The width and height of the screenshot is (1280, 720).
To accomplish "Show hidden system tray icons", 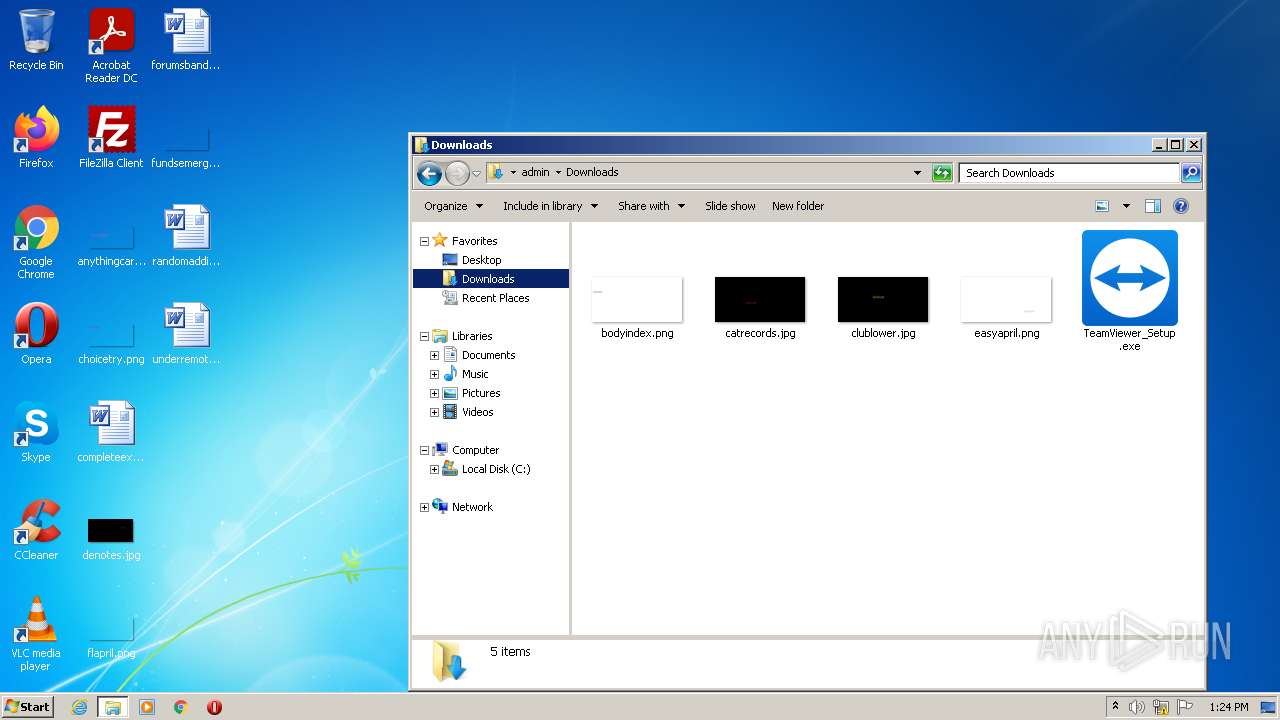I will coord(1115,707).
